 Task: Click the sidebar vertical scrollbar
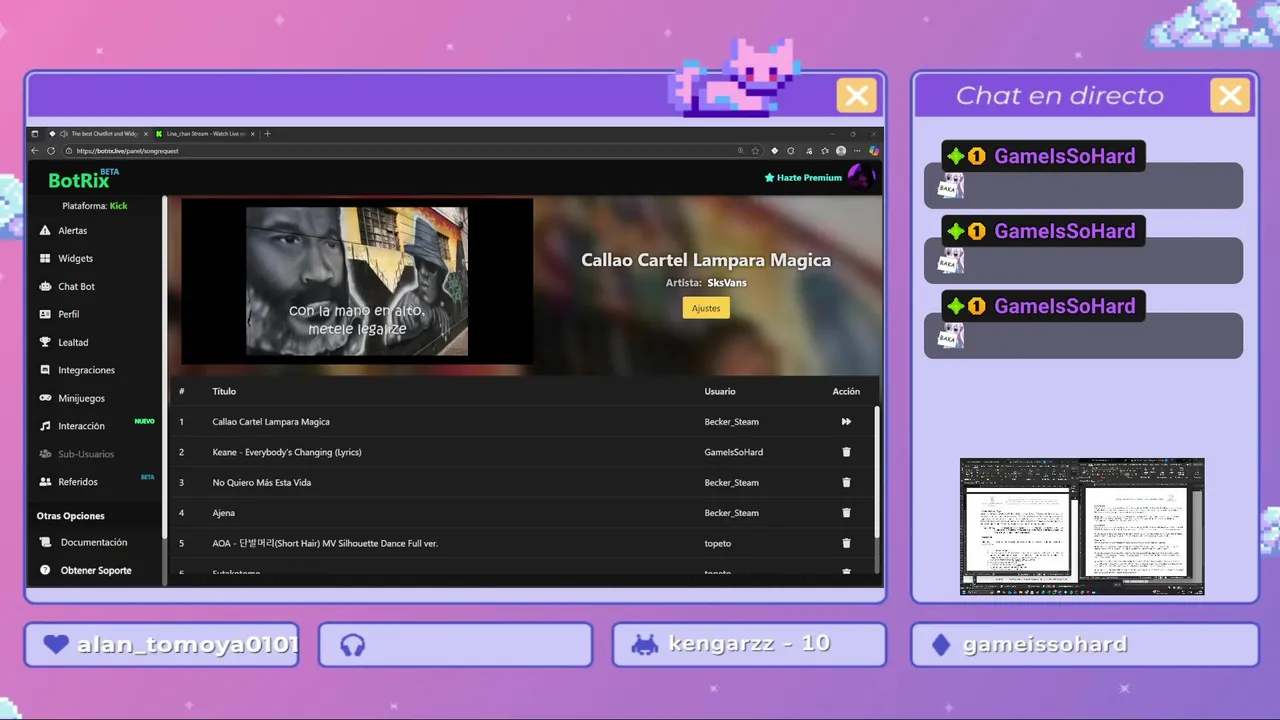[165, 365]
